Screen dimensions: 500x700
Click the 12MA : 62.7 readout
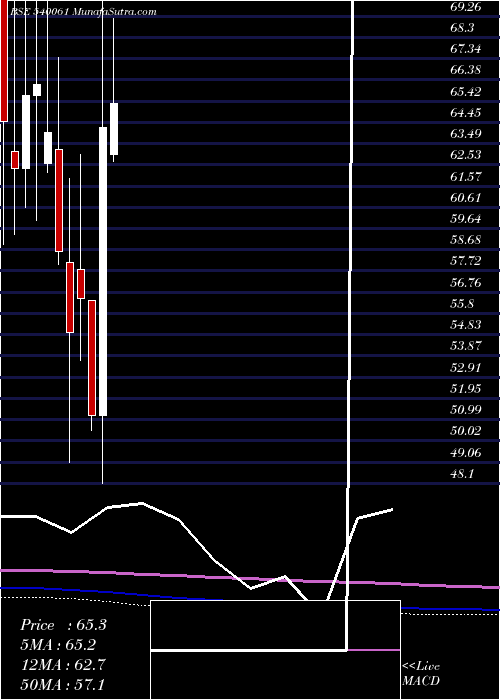pyautogui.click(x=63, y=664)
